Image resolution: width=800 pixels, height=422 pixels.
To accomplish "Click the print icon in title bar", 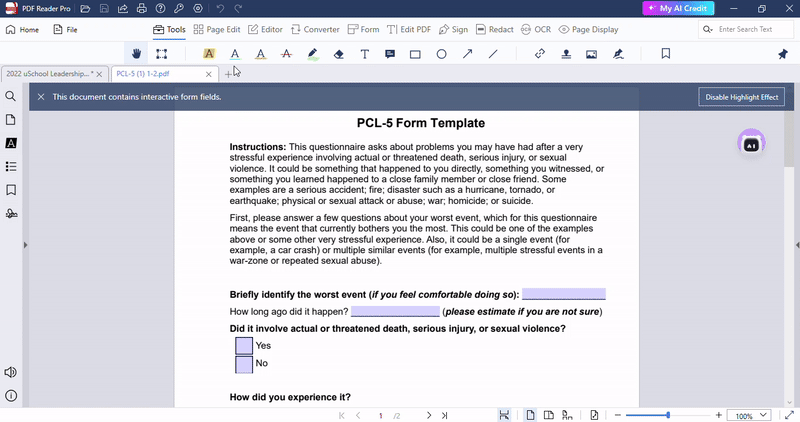I will (141, 9).
